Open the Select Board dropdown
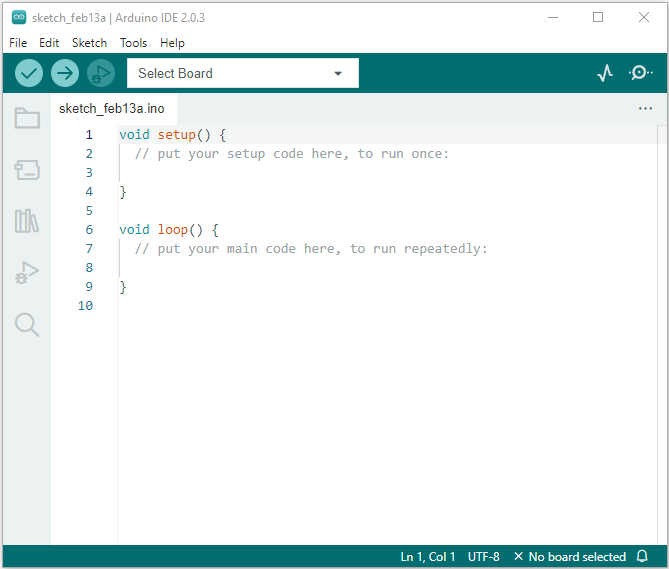This screenshot has width=669, height=569. [x=243, y=73]
